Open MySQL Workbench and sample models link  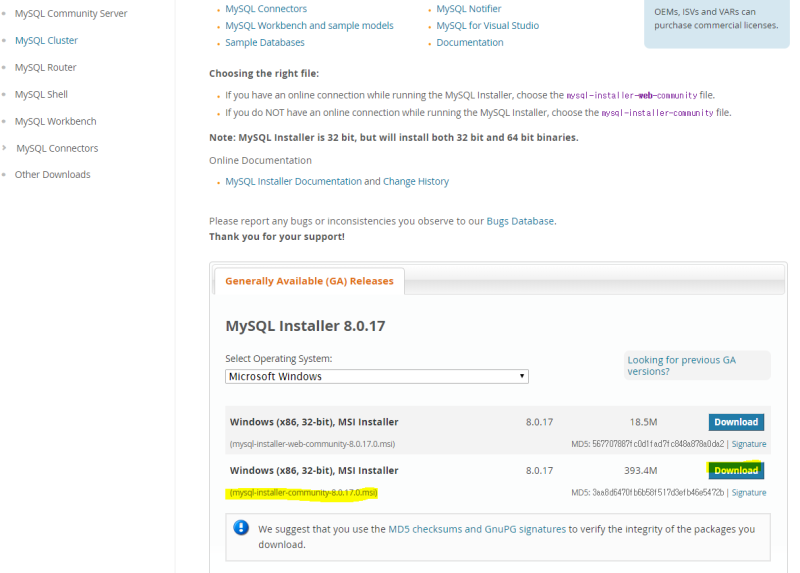309,26
